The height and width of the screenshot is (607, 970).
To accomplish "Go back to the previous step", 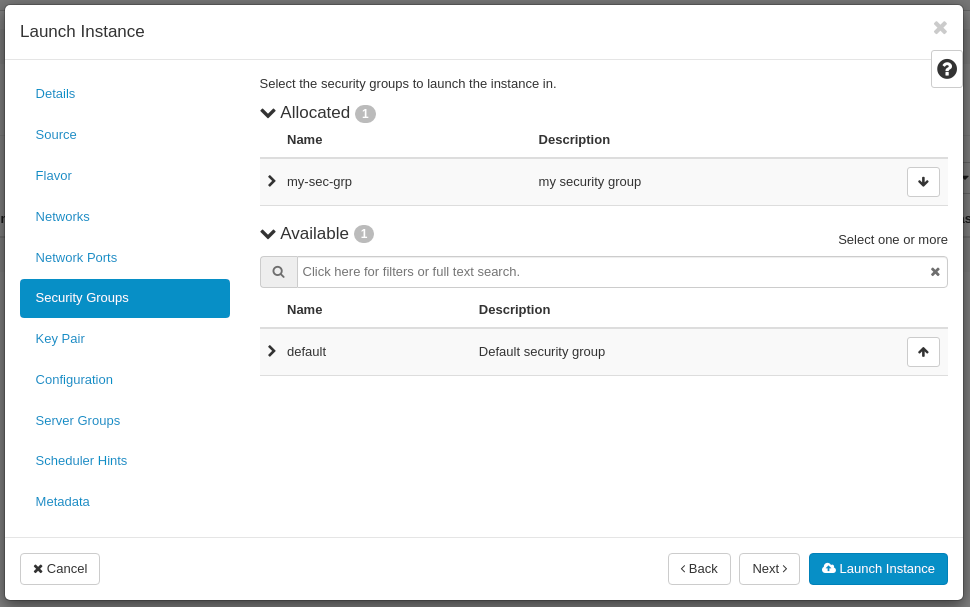I will pos(698,568).
